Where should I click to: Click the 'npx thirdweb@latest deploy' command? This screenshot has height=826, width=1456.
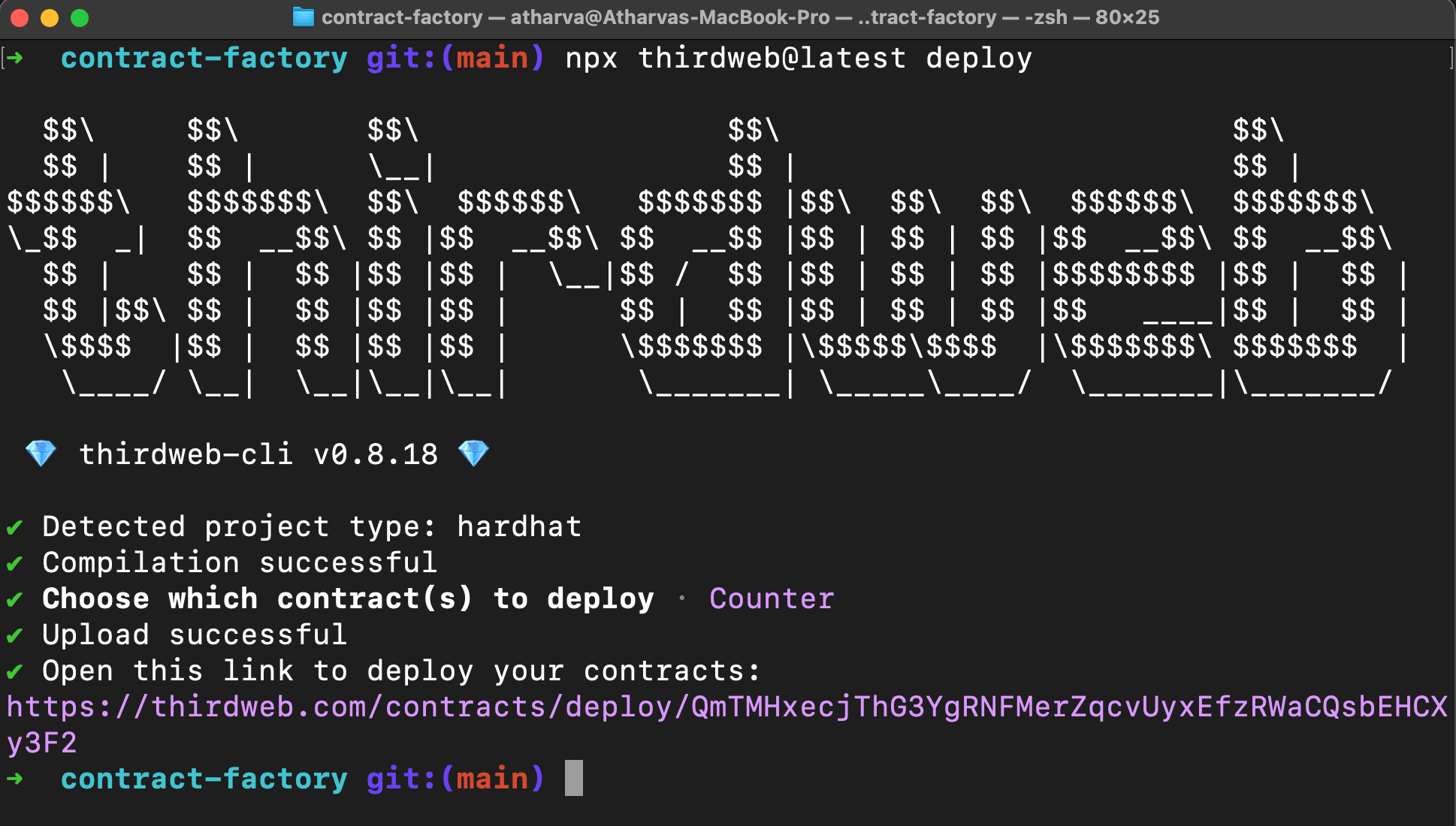[799, 58]
